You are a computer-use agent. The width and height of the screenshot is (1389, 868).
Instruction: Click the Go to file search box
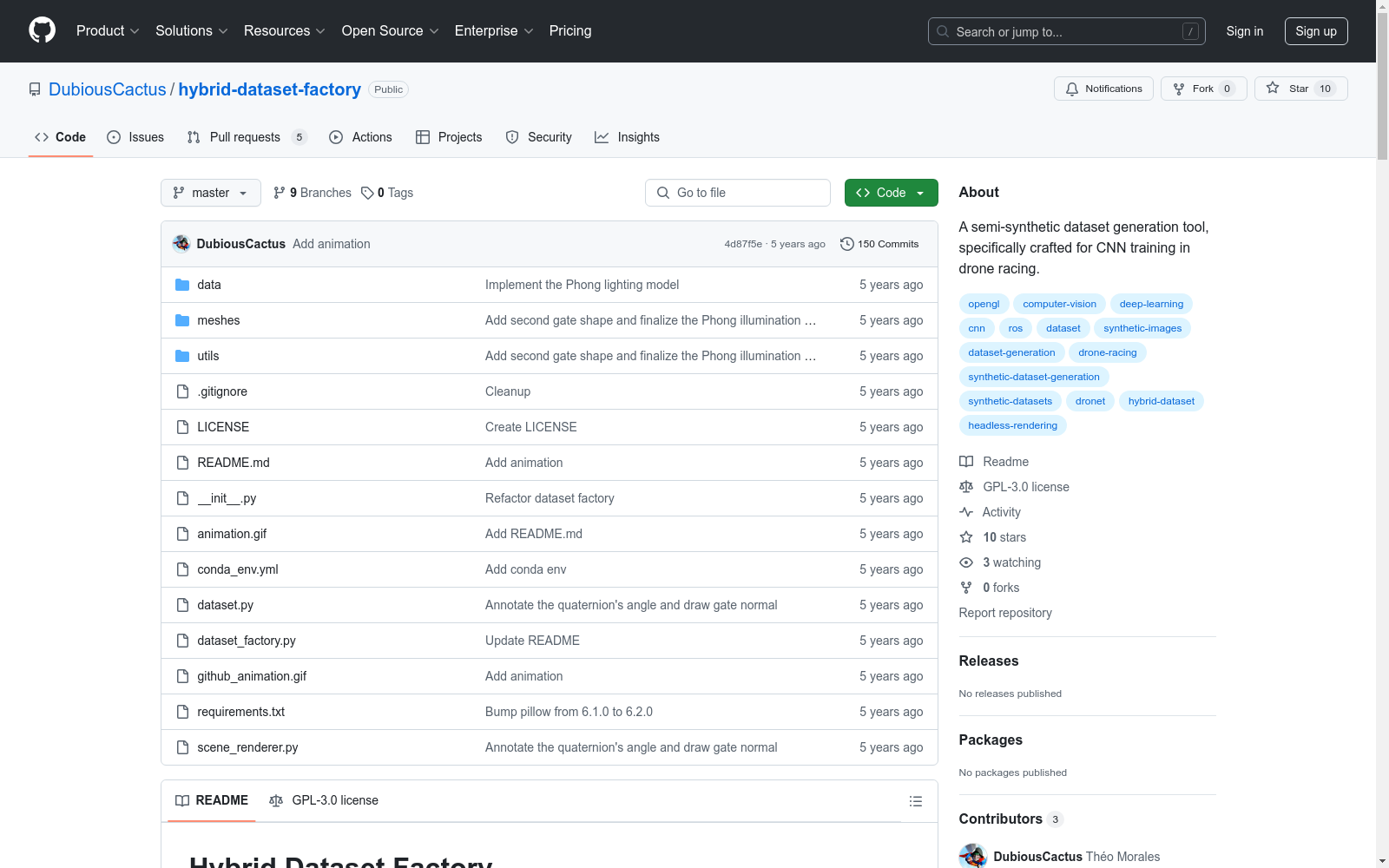point(738,193)
